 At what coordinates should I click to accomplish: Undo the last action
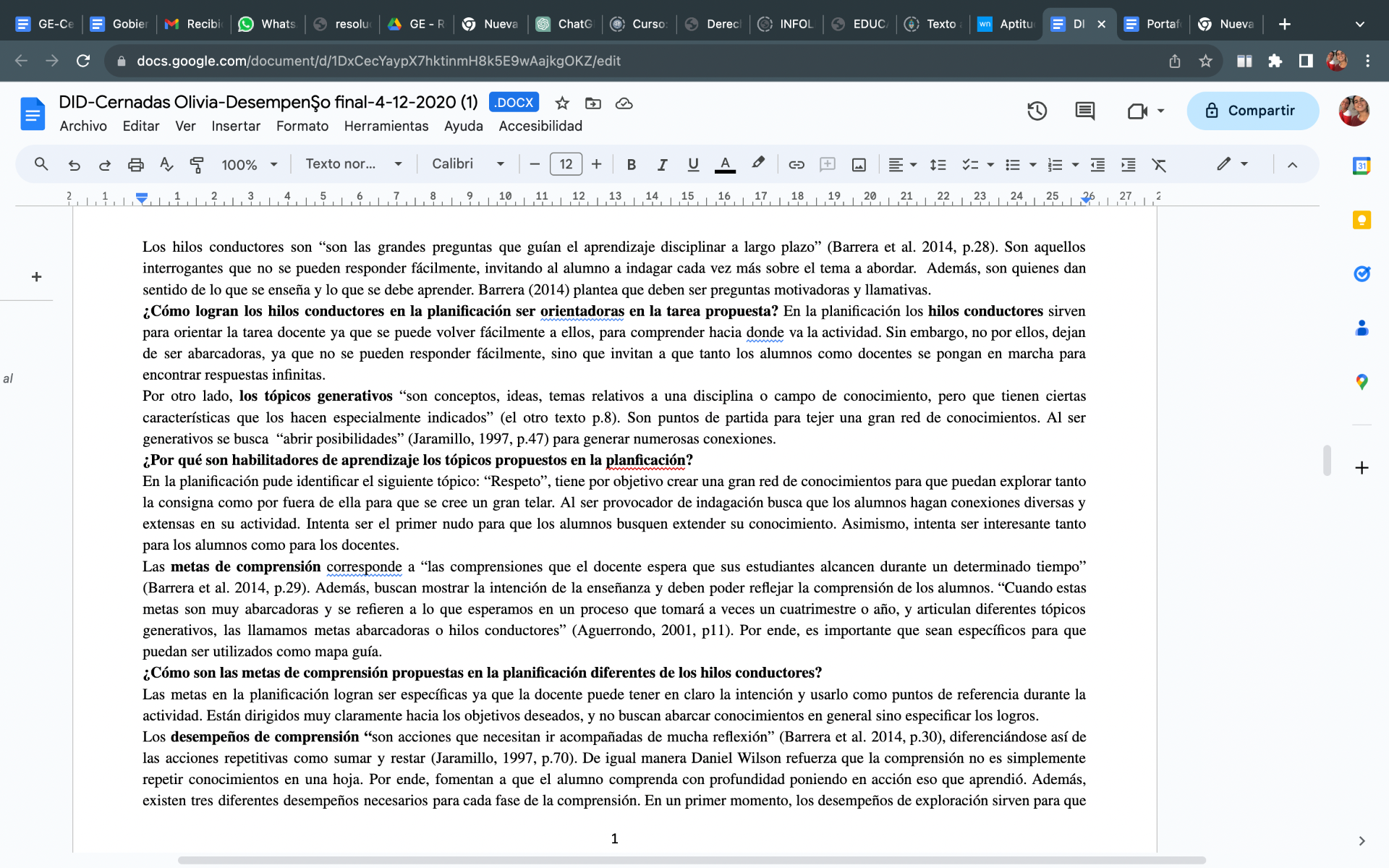click(74, 165)
